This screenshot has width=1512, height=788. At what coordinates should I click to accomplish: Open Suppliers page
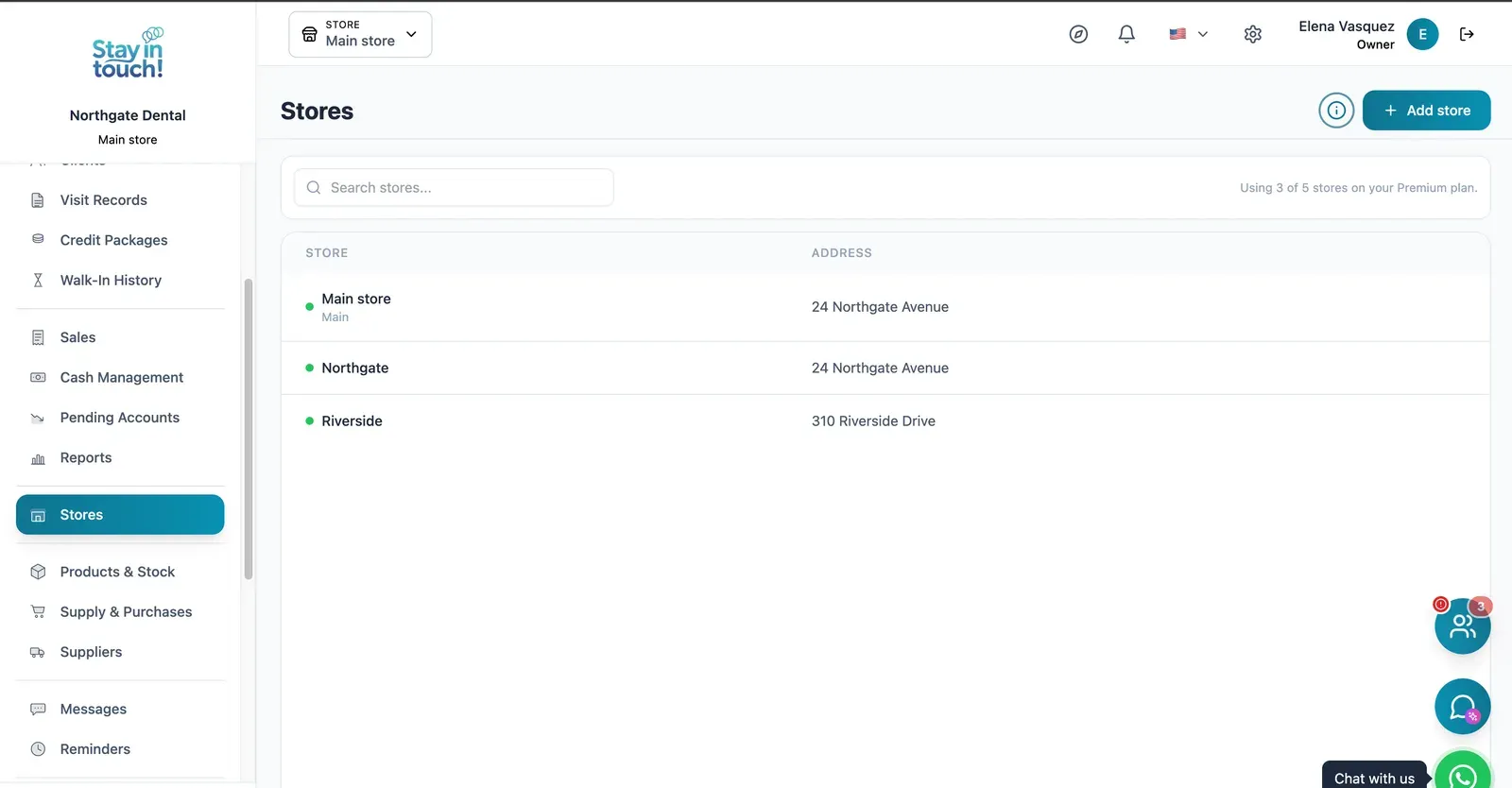[120, 653]
